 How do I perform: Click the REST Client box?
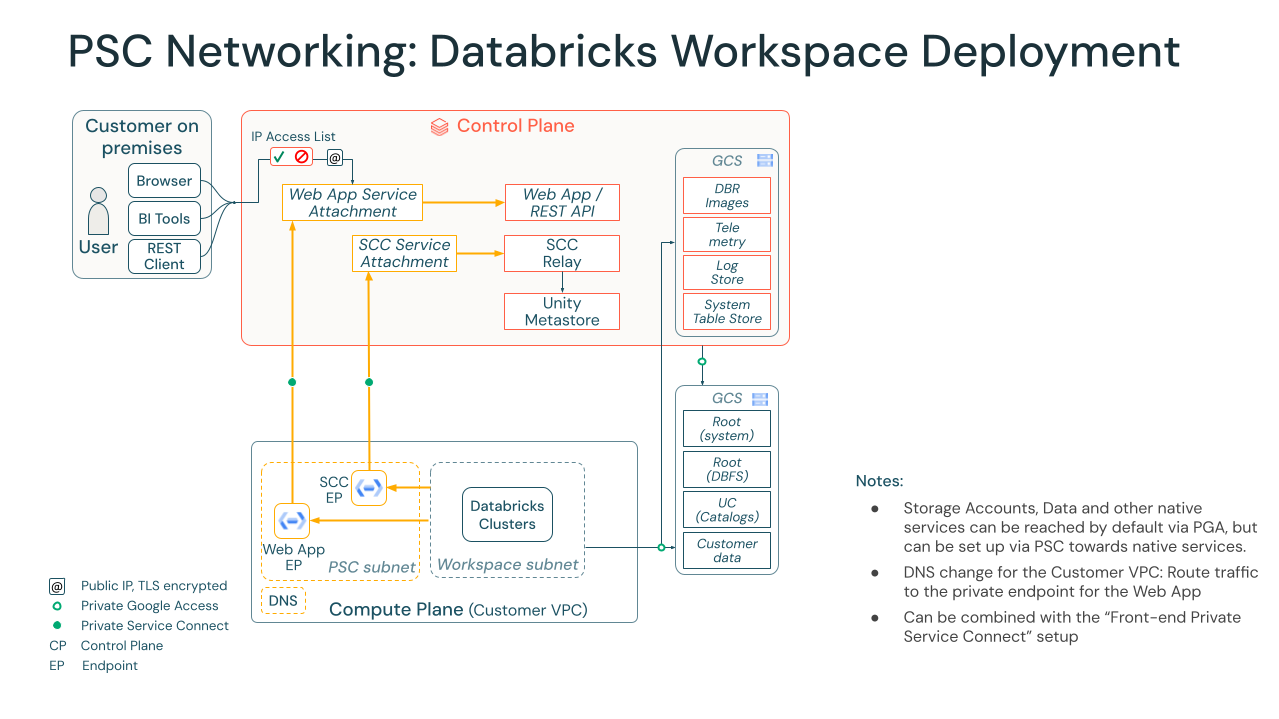164,256
